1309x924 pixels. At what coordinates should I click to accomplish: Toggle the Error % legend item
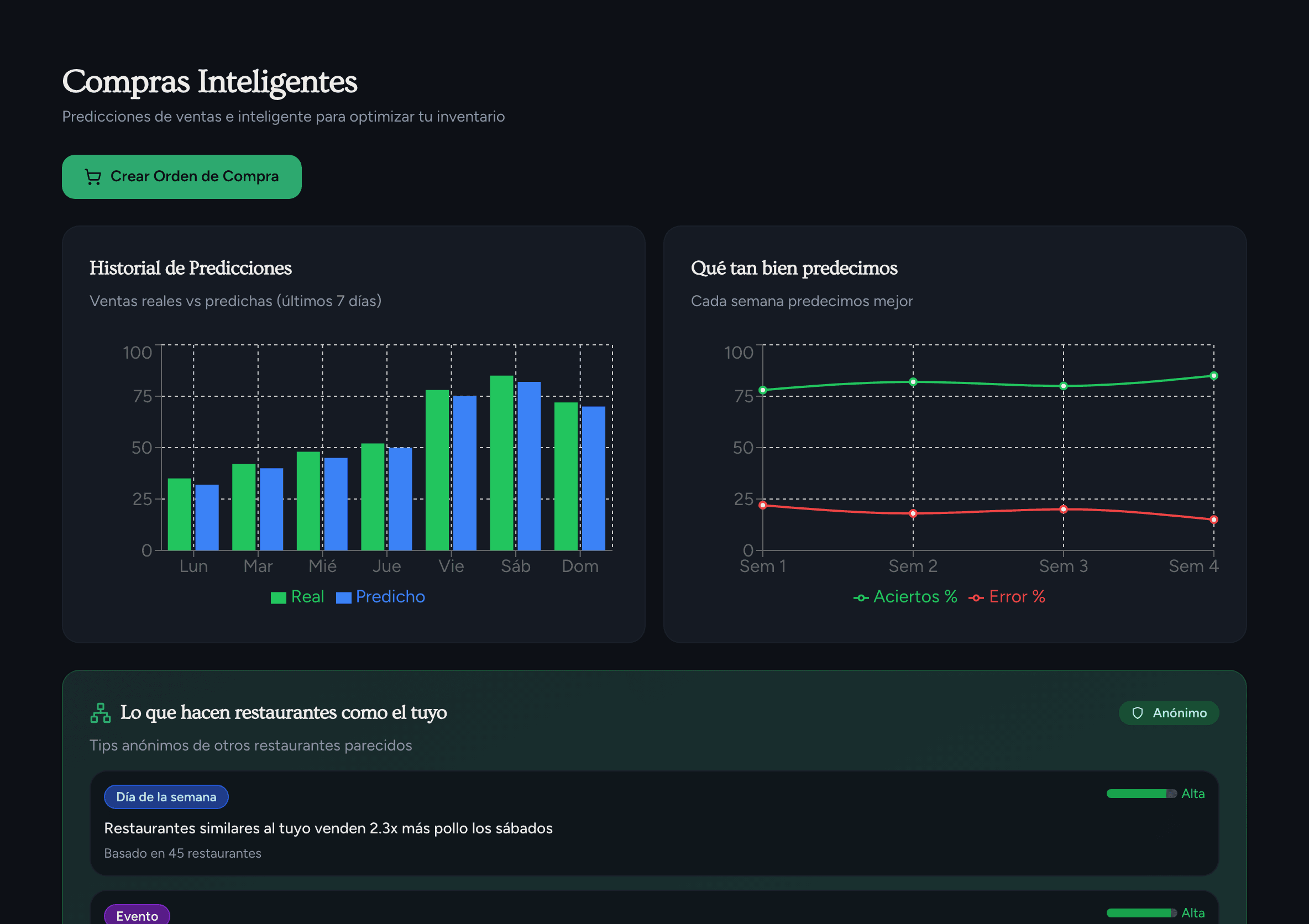(1007, 597)
